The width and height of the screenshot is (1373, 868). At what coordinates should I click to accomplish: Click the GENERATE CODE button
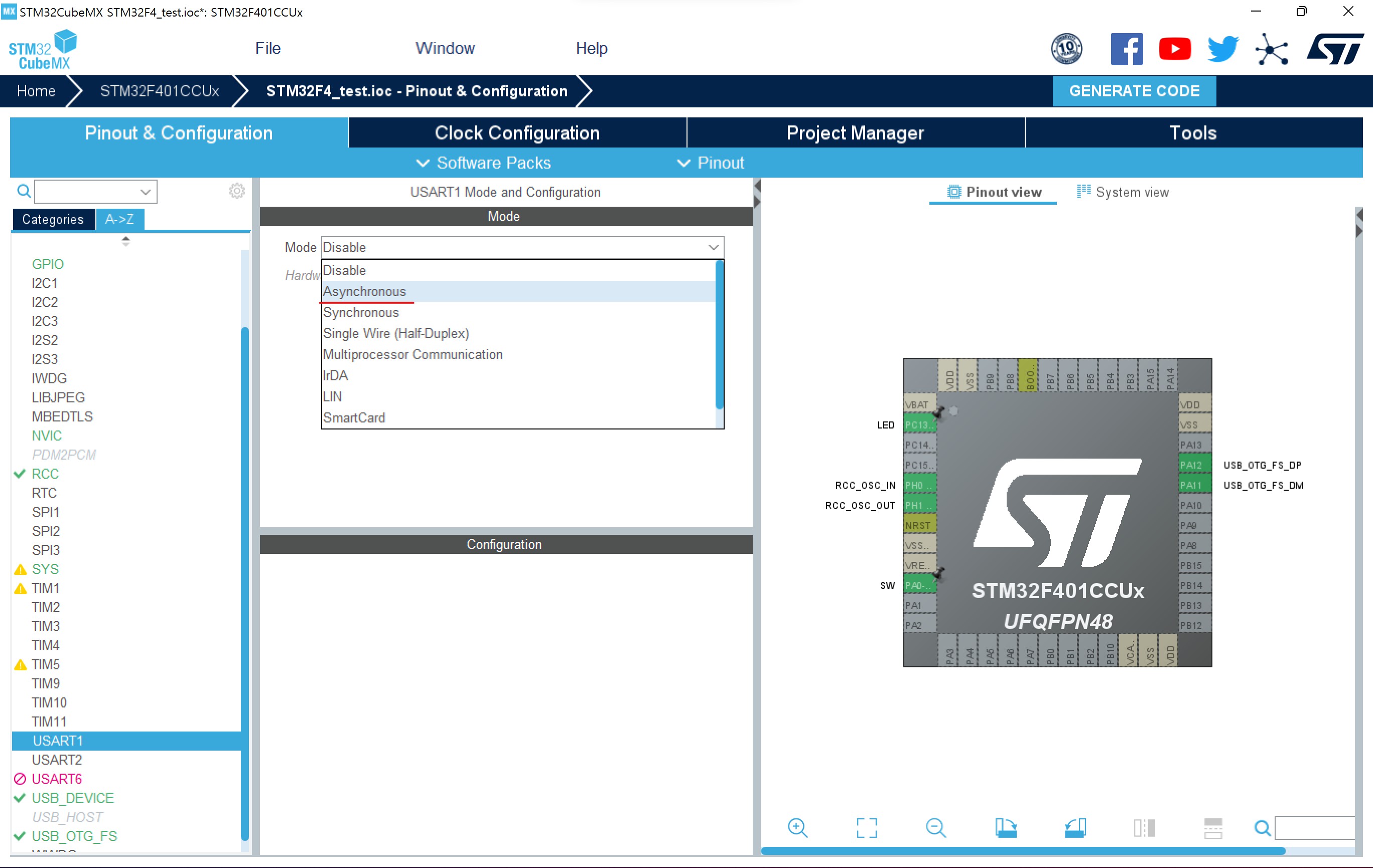click(1134, 91)
